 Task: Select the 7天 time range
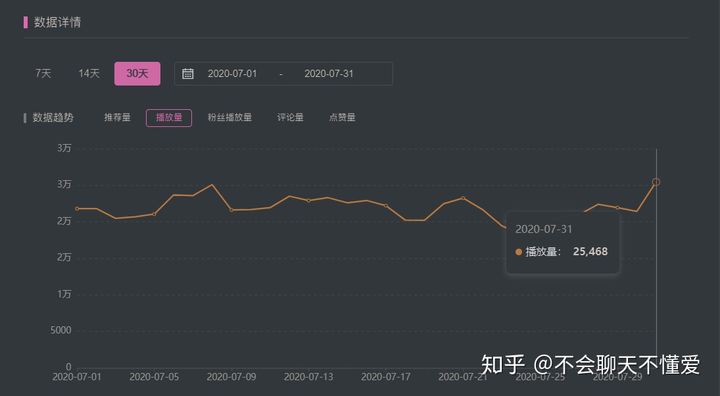click(43, 74)
